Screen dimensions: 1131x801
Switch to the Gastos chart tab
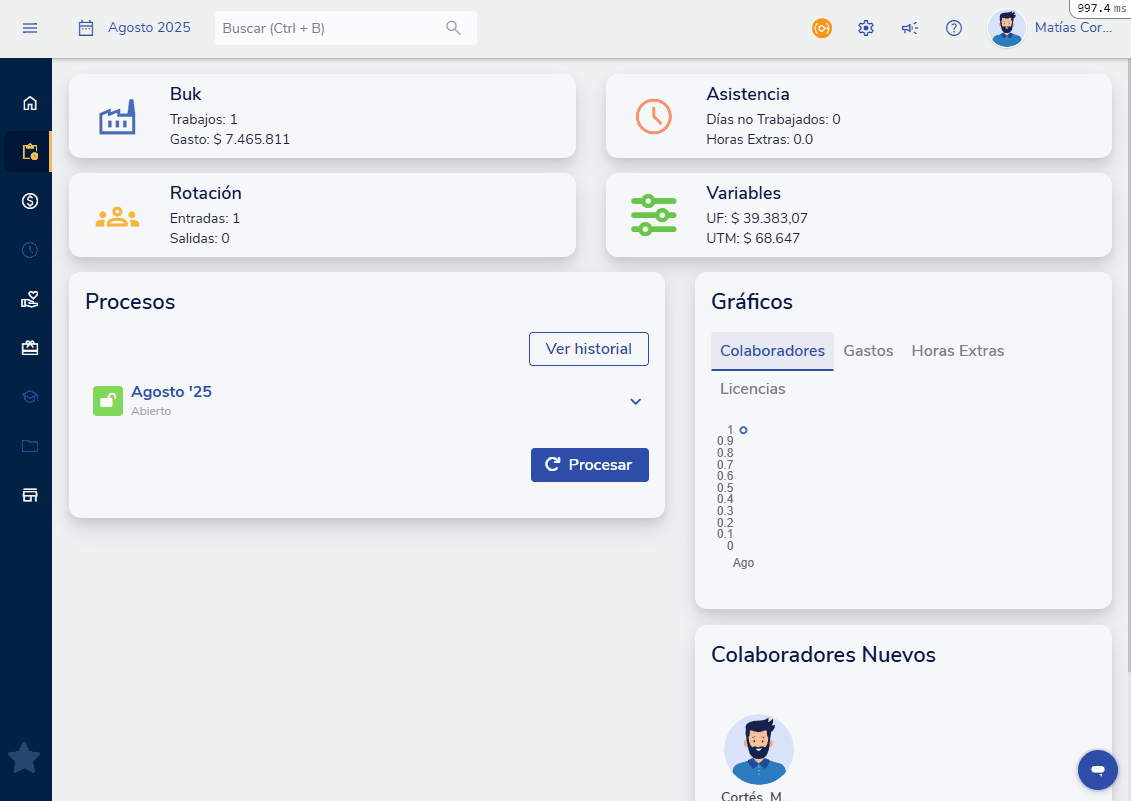(868, 351)
